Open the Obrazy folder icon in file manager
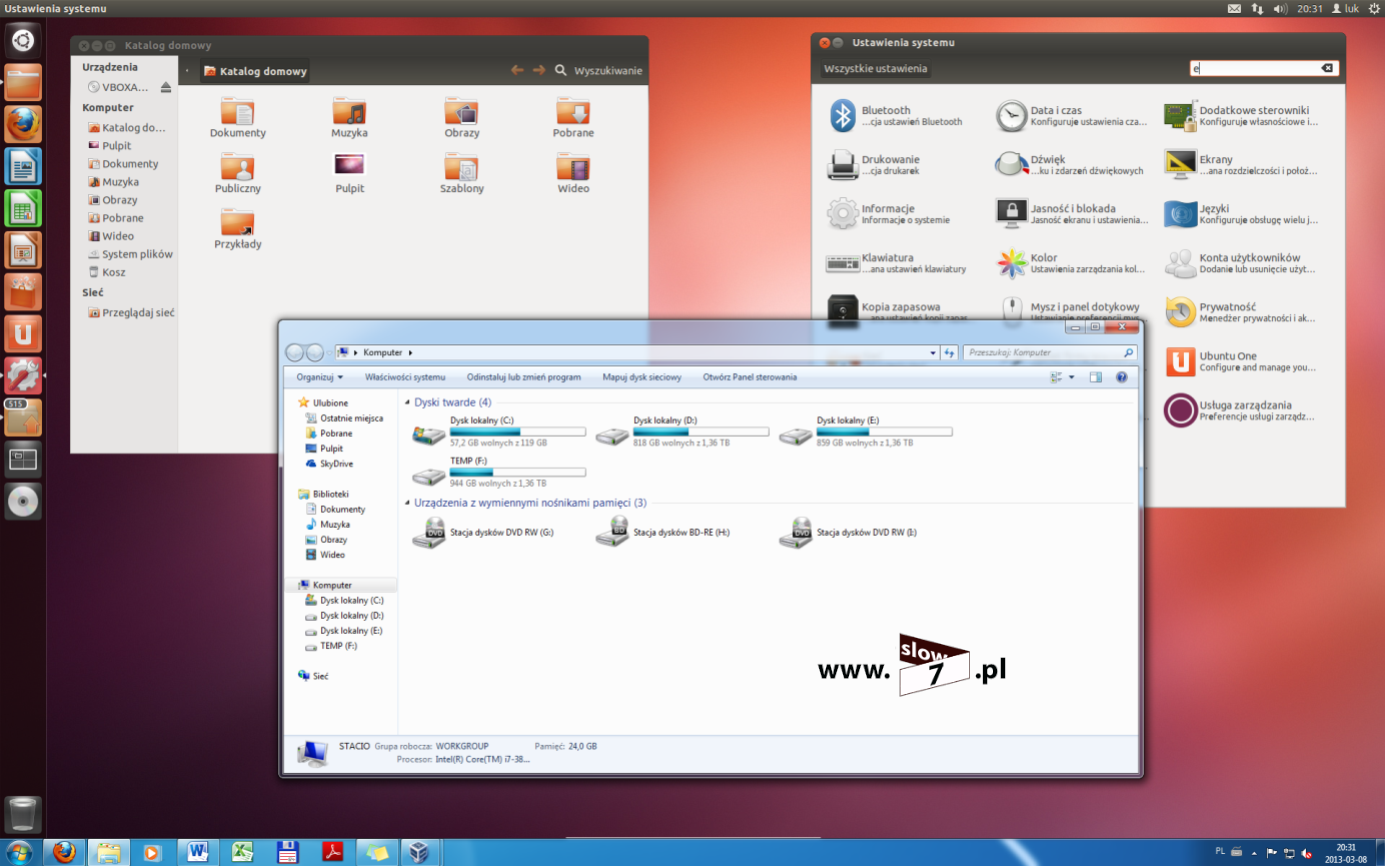This screenshot has height=866, width=1385. (x=462, y=110)
